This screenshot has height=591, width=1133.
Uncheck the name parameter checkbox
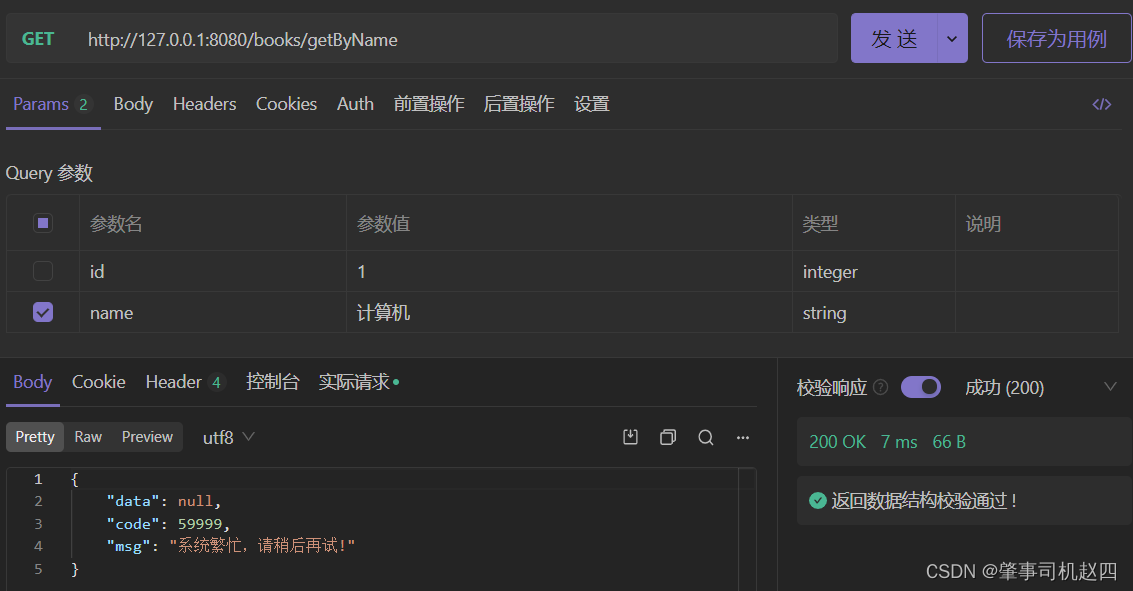coord(43,312)
